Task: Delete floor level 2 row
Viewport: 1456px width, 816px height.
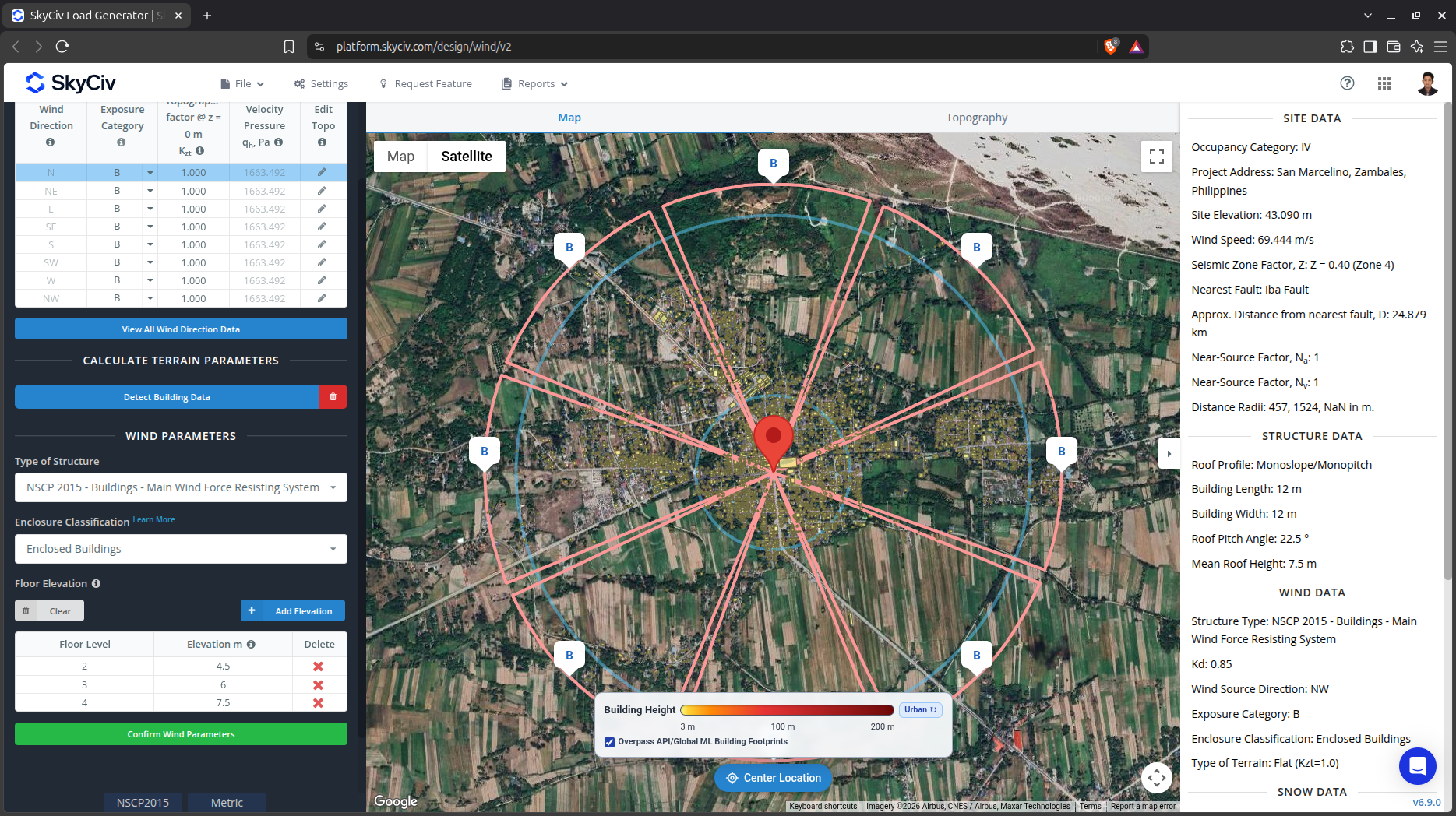Action: (318, 667)
